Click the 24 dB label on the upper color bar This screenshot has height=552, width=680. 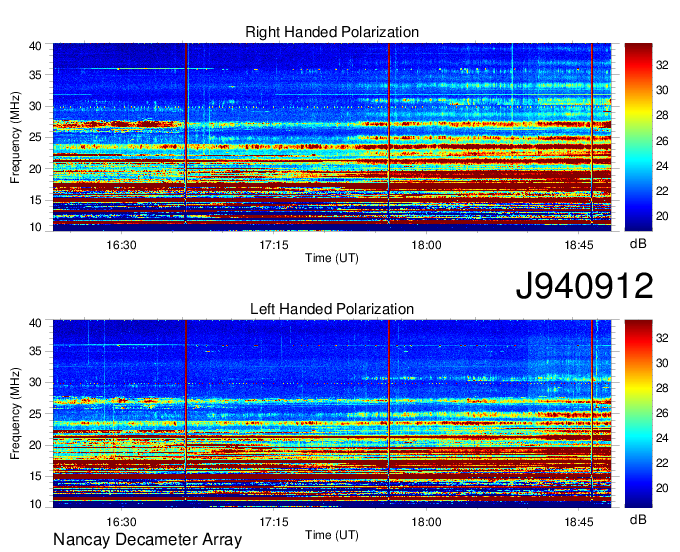[662, 166]
